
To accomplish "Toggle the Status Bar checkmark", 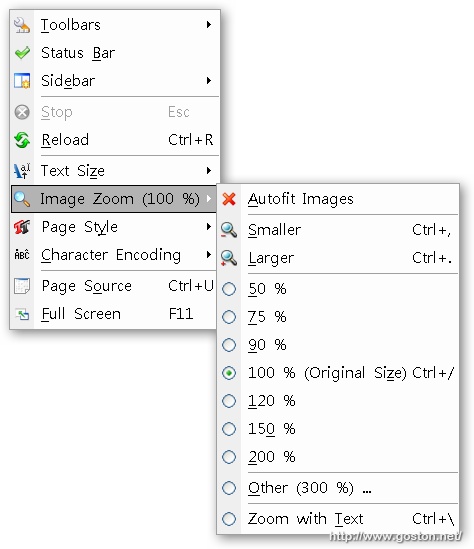I will pos(22,53).
